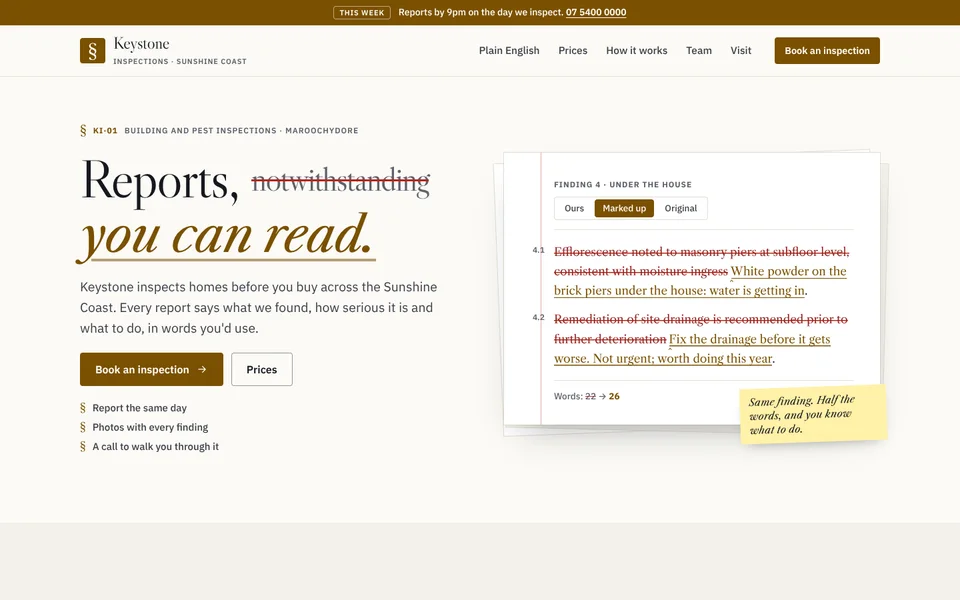
Task: Call the 07 5400 0000 phone link
Action: point(596,12)
